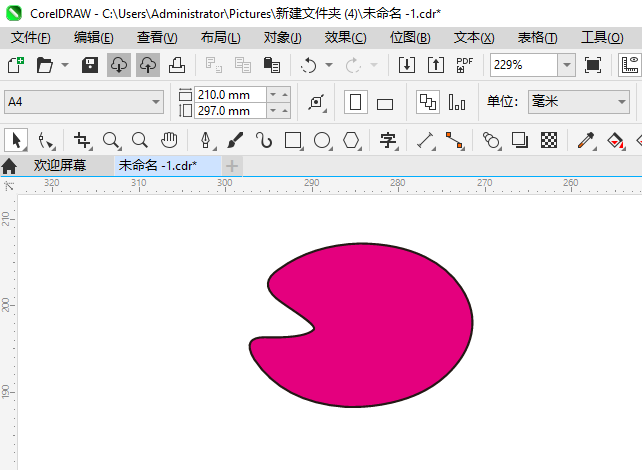Print the document with printer icon
This screenshot has width=642, height=470.
(177, 65)
